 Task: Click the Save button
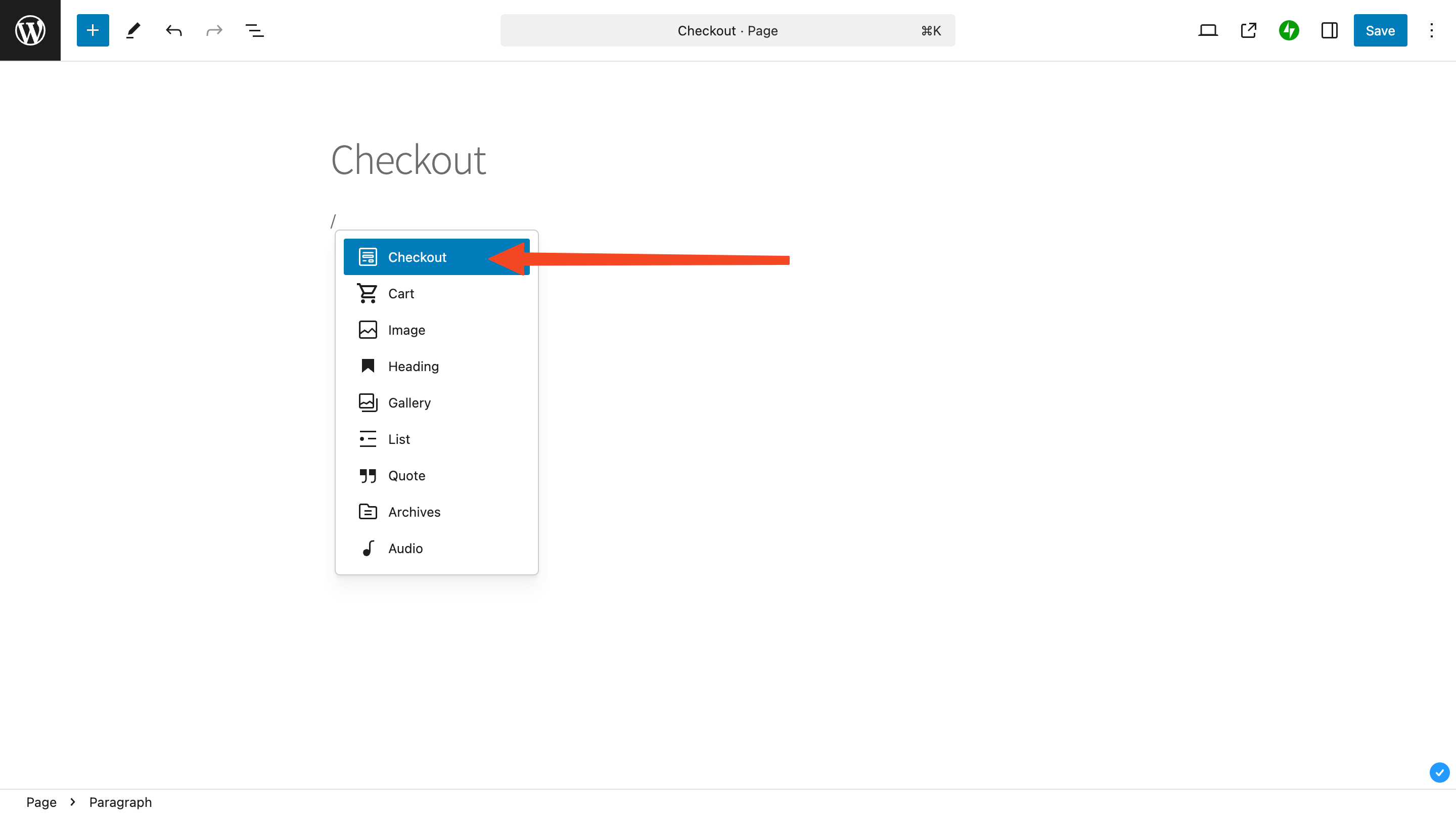(x=1380, y=30)
